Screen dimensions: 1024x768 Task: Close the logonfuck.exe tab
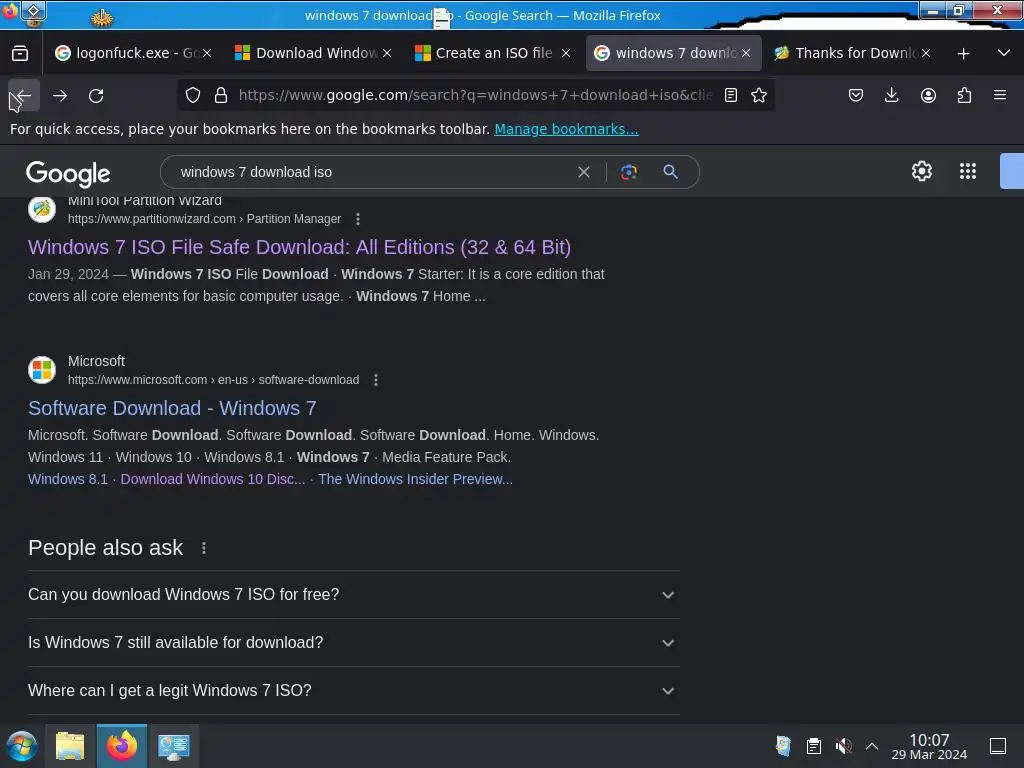[207, 54]
